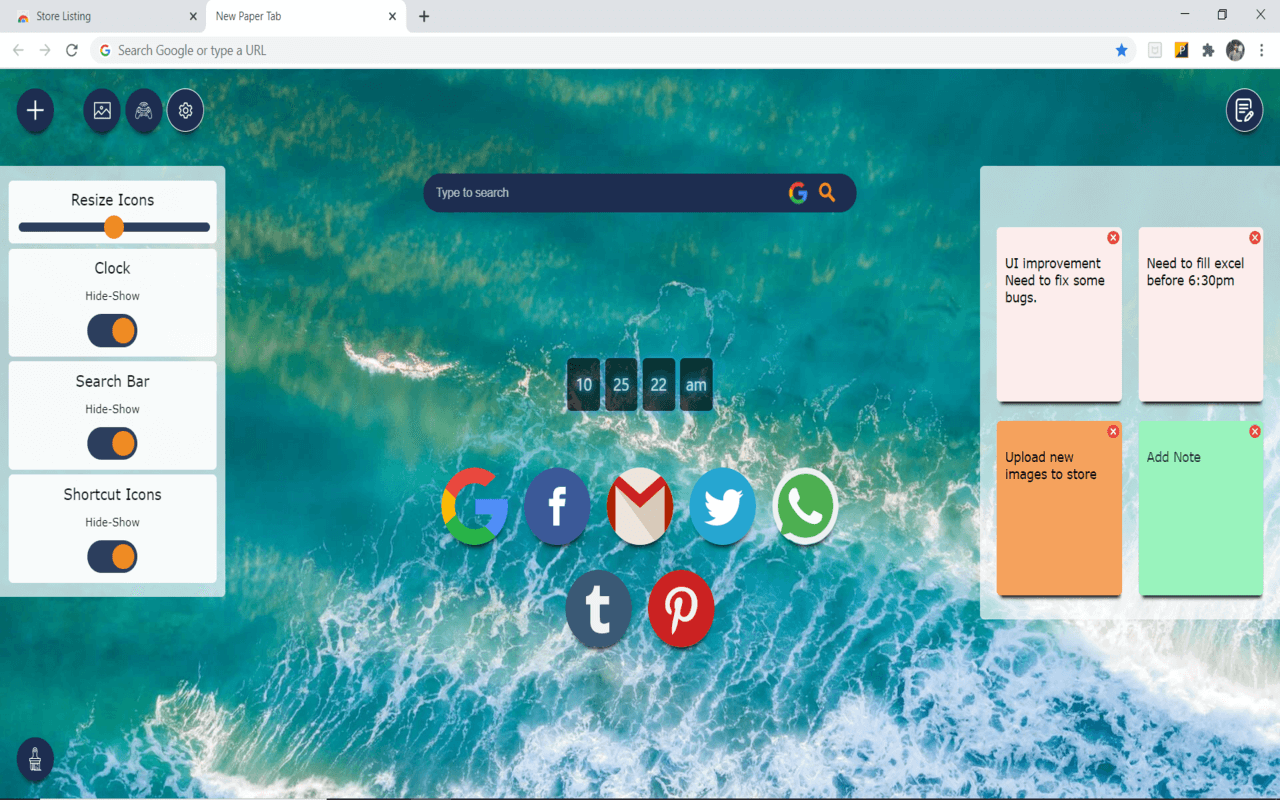Open the WhatsApp shortcut icon

coord(805,506)
